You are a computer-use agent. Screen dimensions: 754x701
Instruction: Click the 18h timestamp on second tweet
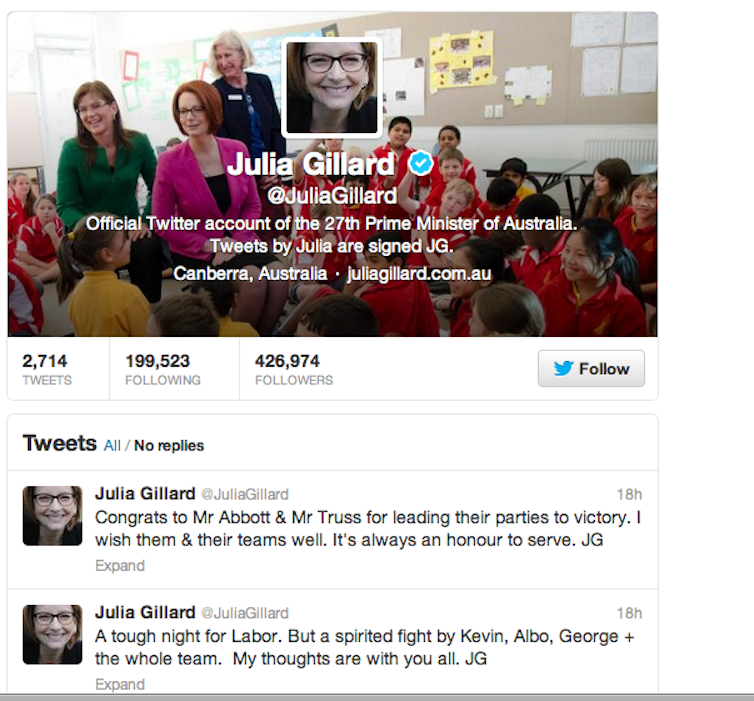629,613
